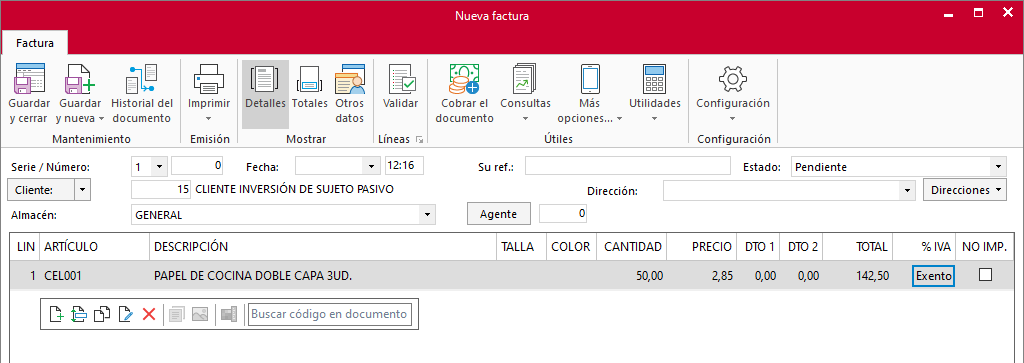Click Líneas group dialog launcher icon
Screen dimensions: 1024x363
(419, 140)
